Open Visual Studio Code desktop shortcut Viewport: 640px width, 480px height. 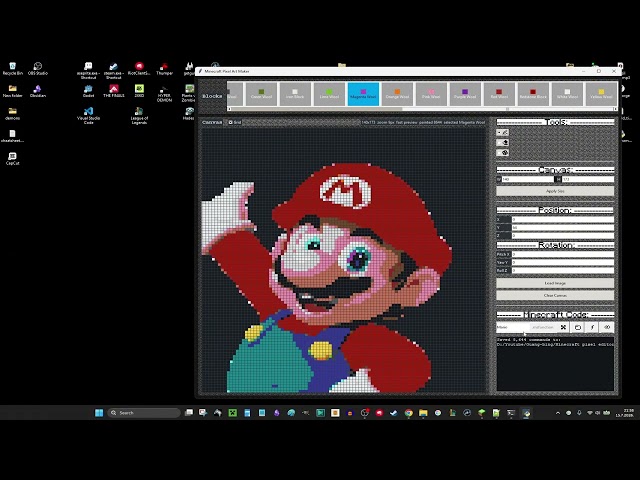(88, 116)
